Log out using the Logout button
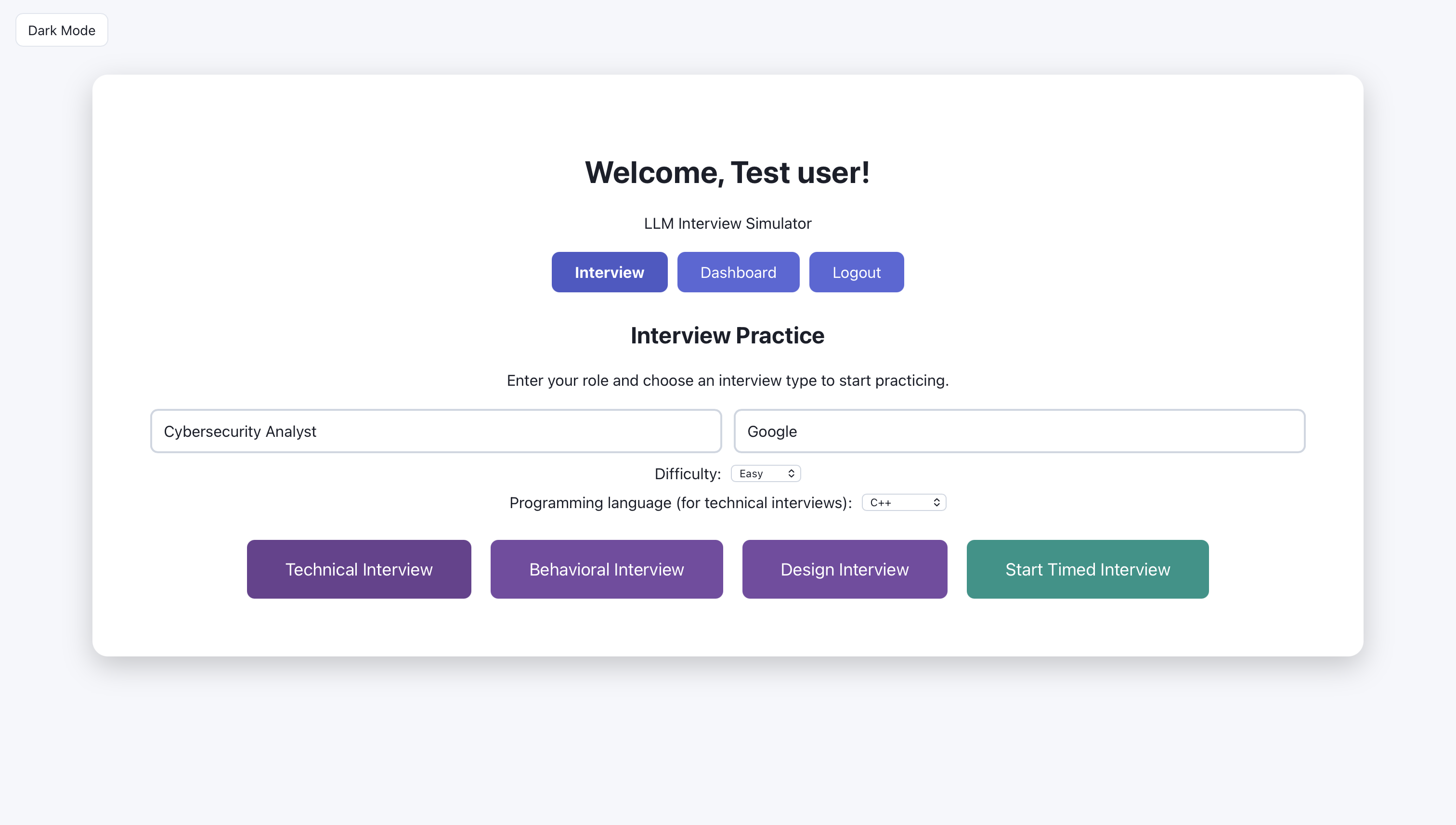1456x825 pixels. [856, 272]
